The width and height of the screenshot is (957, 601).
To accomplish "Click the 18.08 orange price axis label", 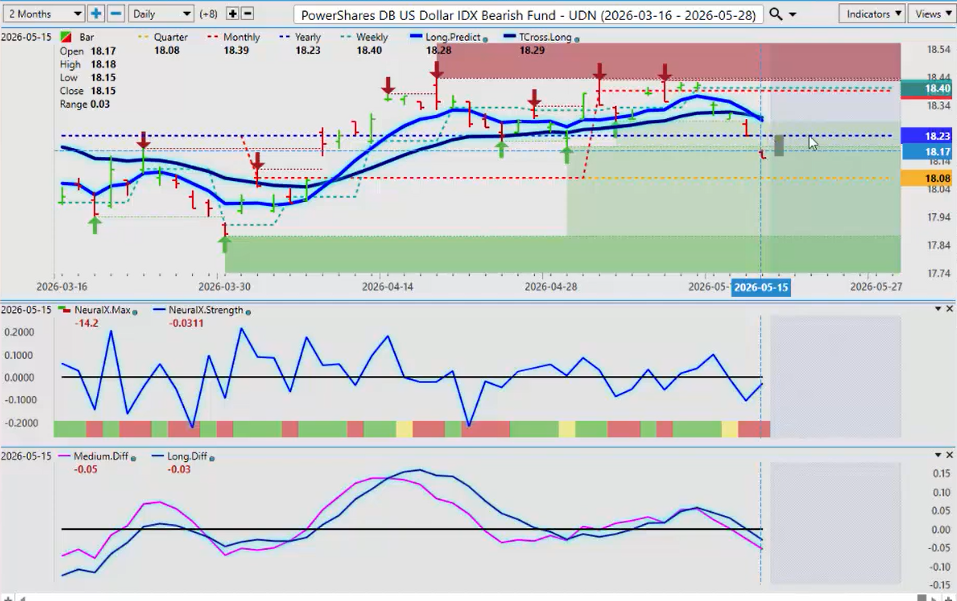I will (x=925, y=178).
